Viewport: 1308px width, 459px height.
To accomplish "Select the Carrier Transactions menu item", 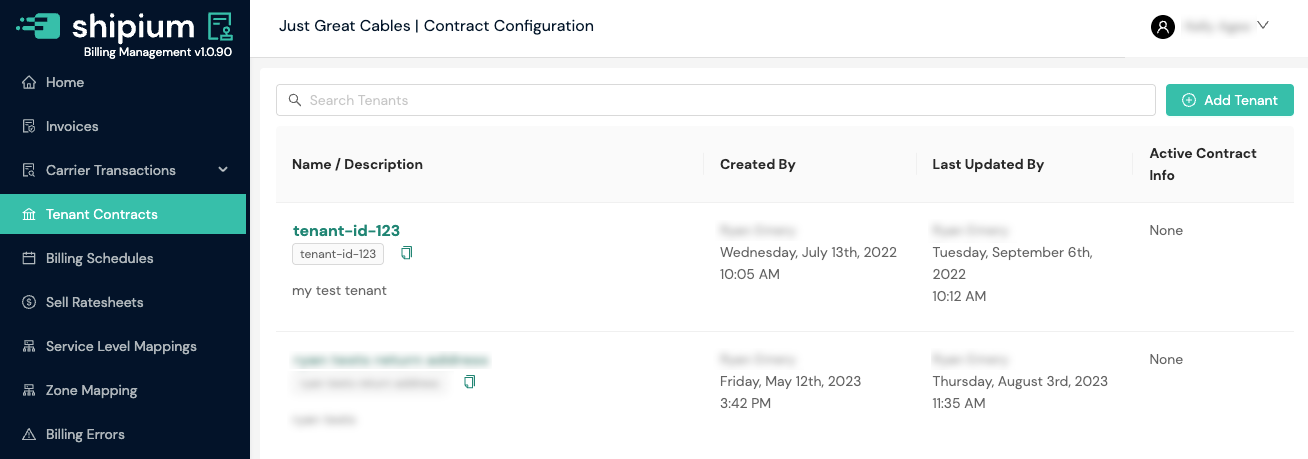I will click(110, 170).
